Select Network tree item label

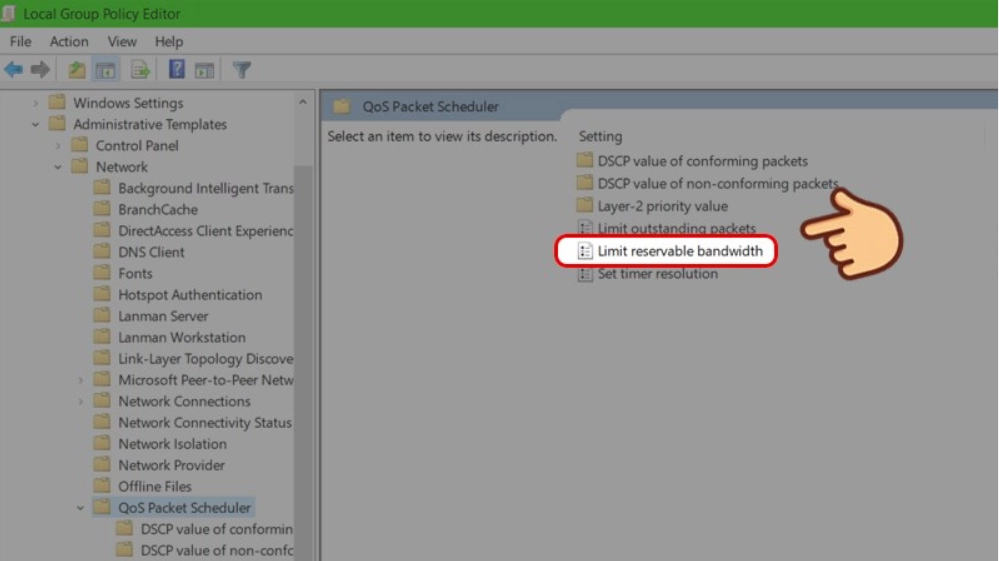[122, 167]
